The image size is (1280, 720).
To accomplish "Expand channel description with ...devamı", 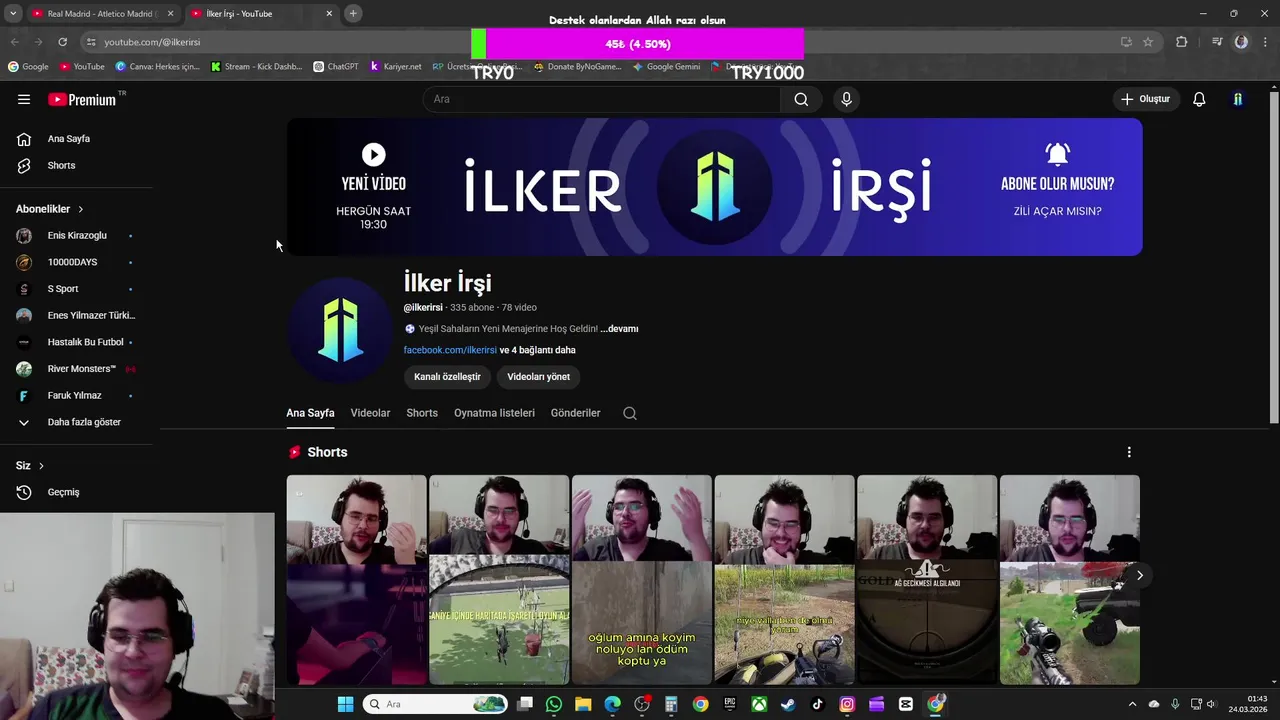I will point(619,329).
